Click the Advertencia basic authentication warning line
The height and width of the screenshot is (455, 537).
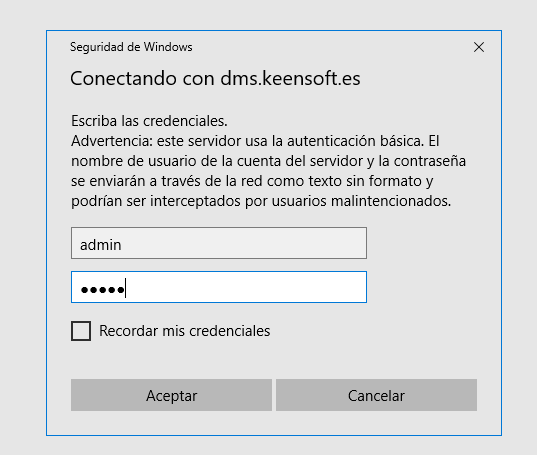255,141
